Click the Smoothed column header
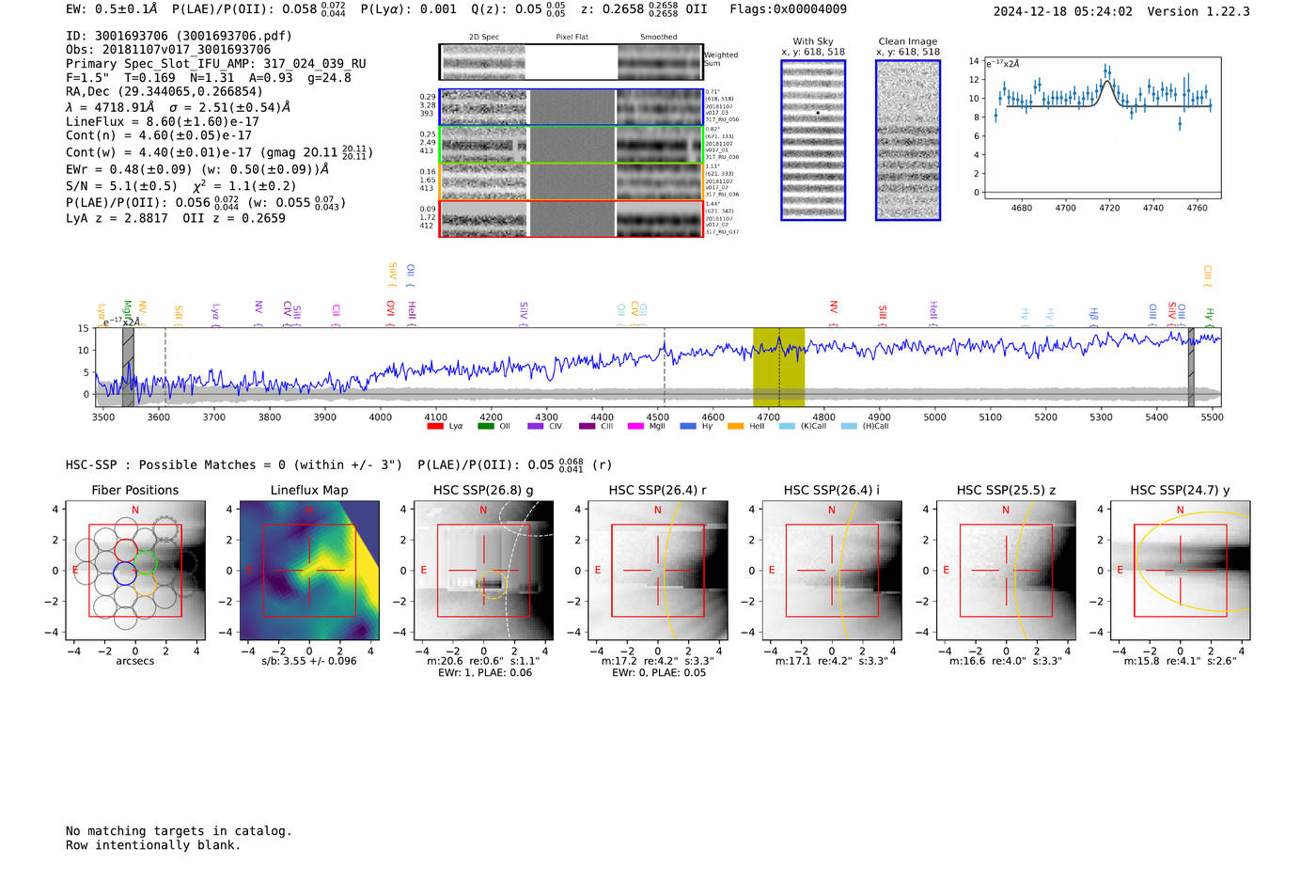The width and height of the screenshot is (1316, 896). (659, 38)
